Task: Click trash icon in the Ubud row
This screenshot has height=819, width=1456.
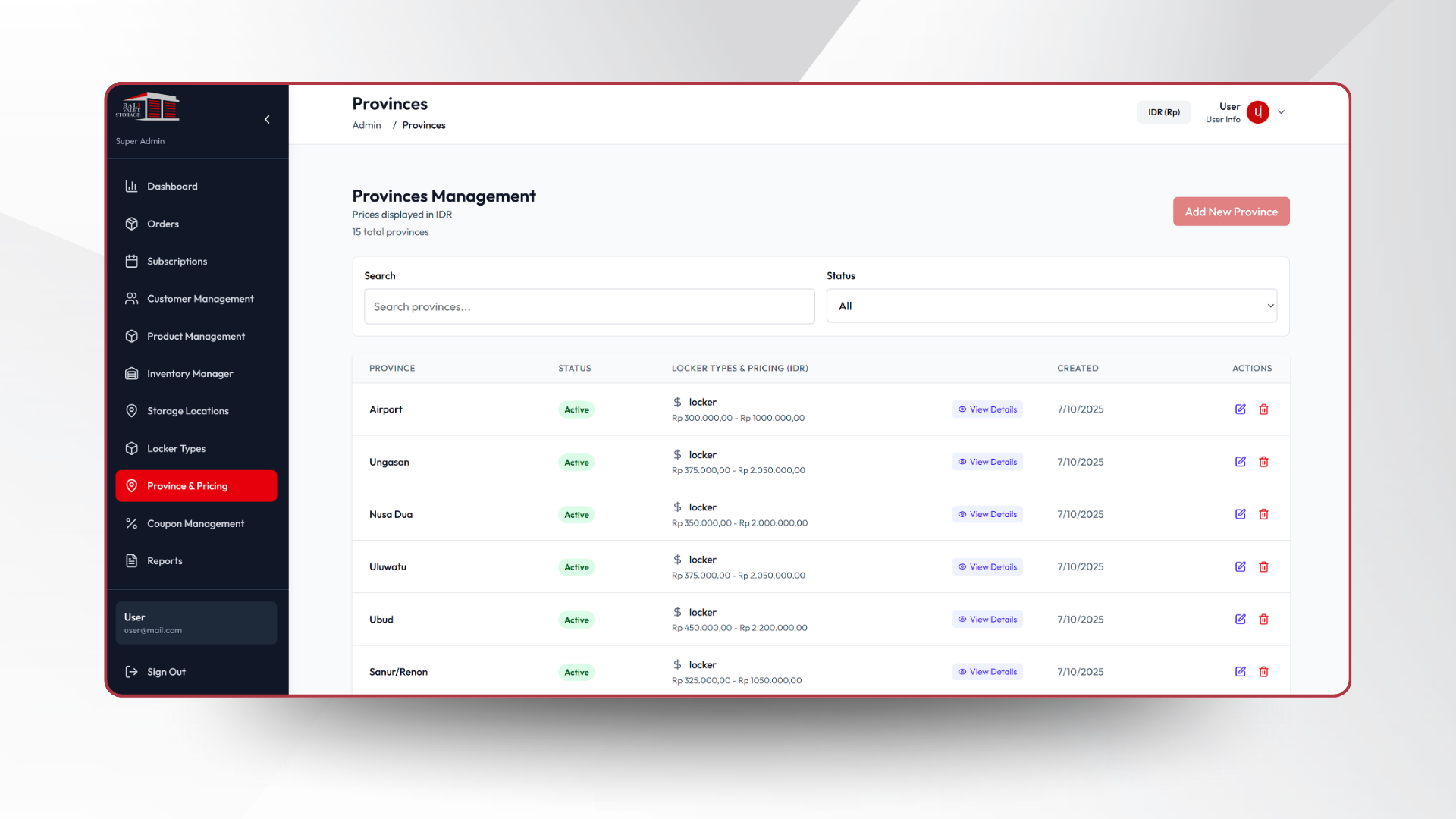Action: click(1263, 620)
